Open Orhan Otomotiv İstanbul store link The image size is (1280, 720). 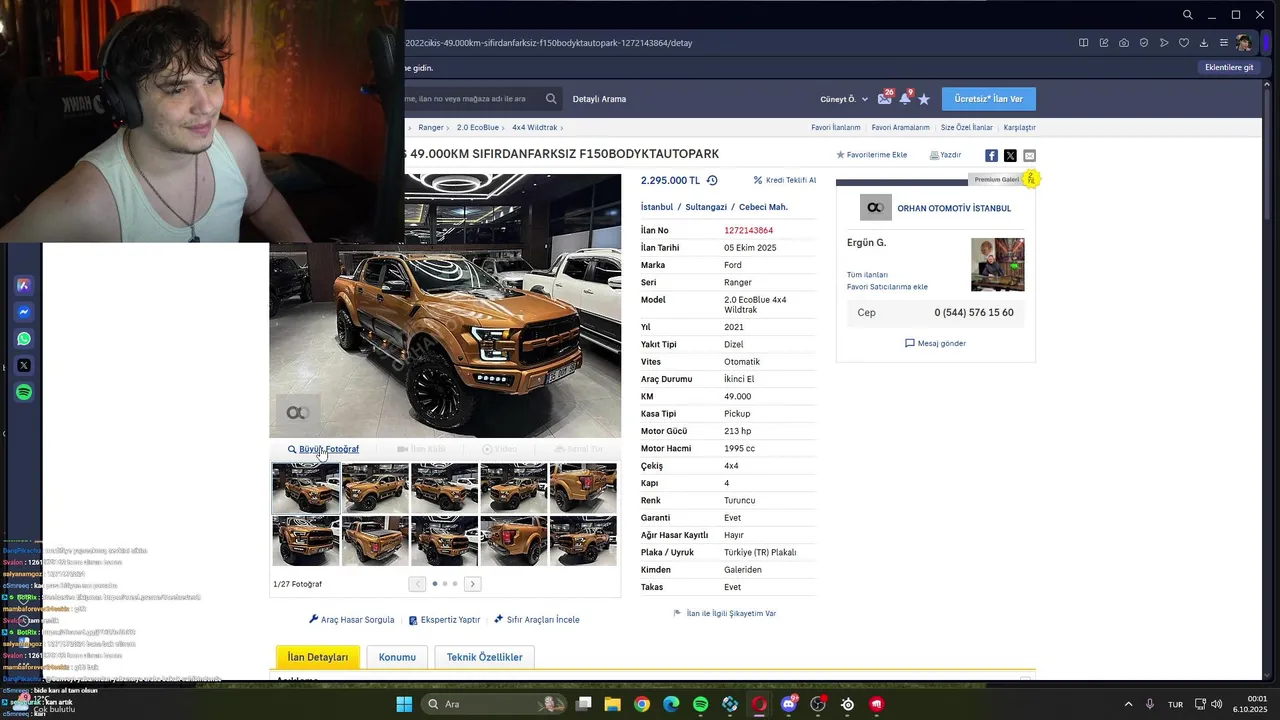954,208
